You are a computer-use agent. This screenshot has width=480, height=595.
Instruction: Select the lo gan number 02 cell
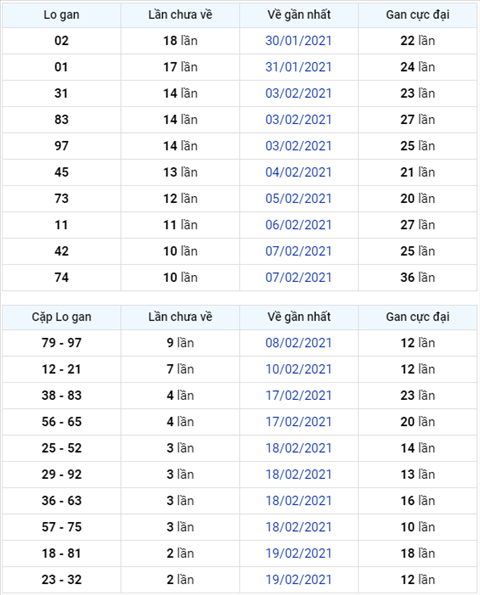click(x=61, y=41)
